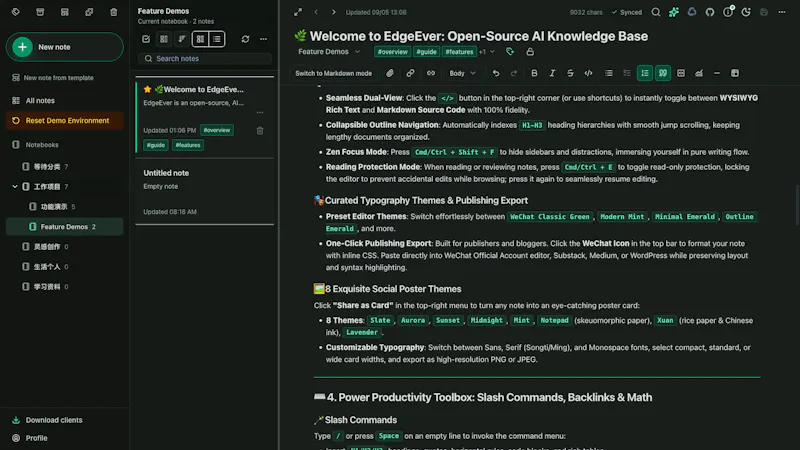Image resolution: width=800 pixels, height=450 pixels.
Task: Open the 学习资料 notebook
Action: (47, 287)
